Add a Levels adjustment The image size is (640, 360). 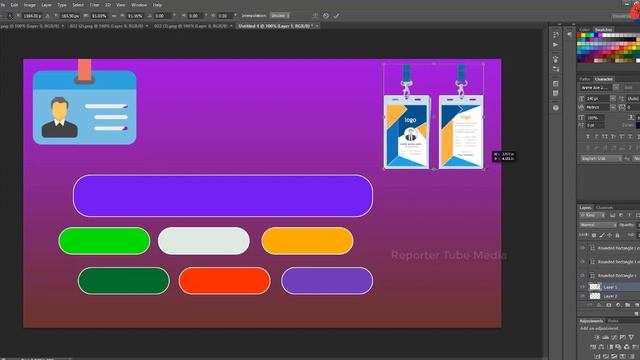click(x=606, y=338)
